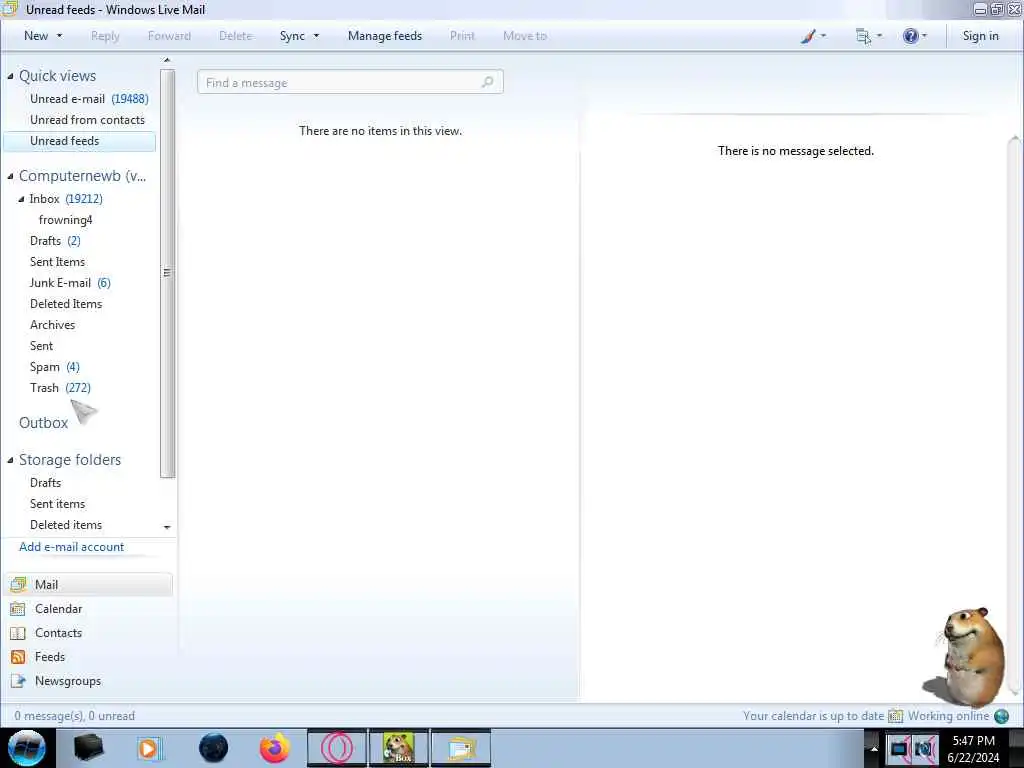This screenshot has width=1024, height=768.
Task: Click the Calendar icon in bottom pane
Action: 18,609
